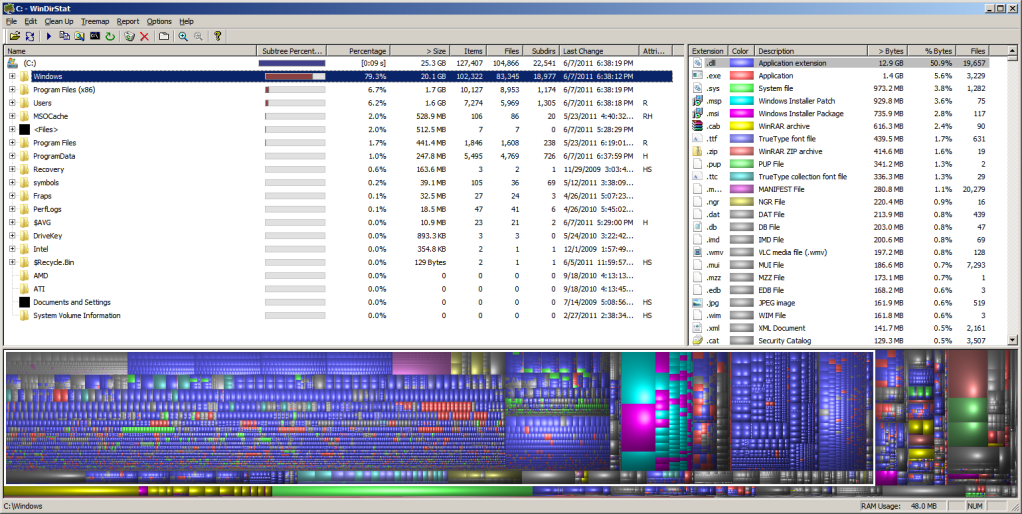Image resolution: width=1022 pixels, height=514 pixels.
Task: Sort by the Last Change column header
Action: (x=599, y=51)
